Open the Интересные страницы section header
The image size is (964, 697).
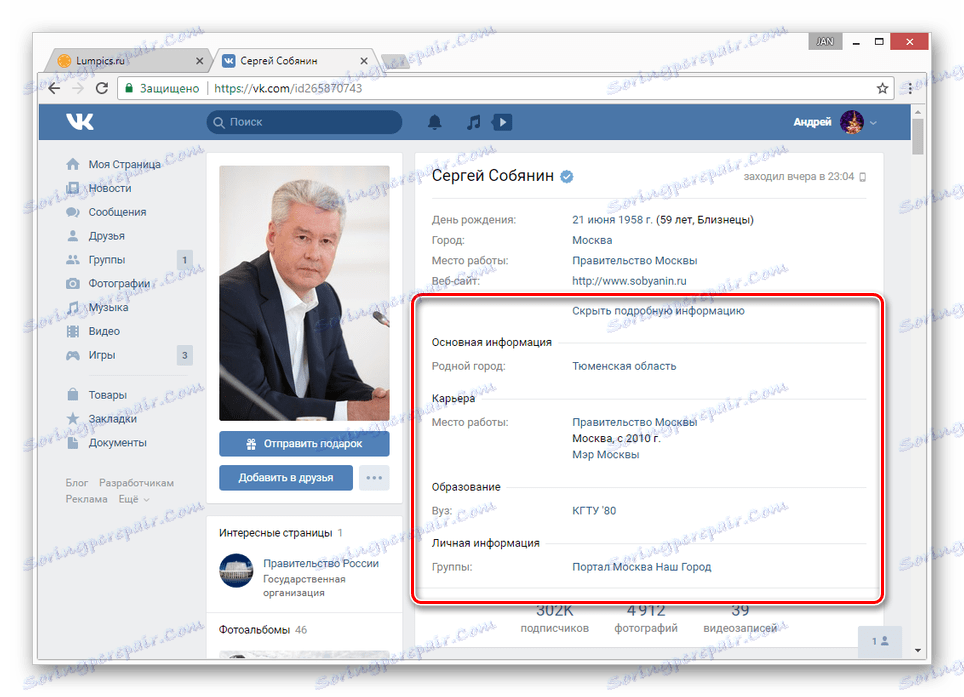point(280,533)
